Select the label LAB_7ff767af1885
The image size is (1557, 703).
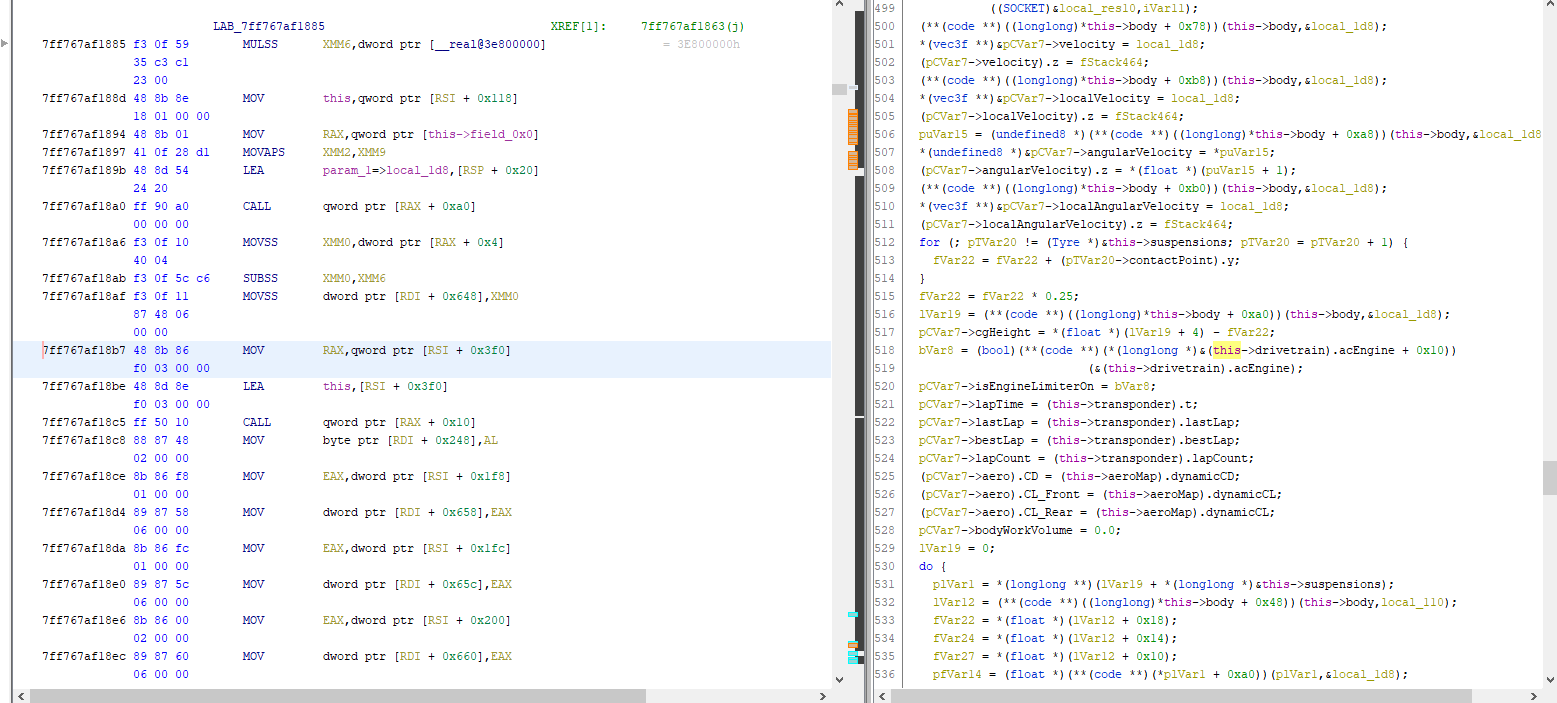click(x=268, y=26)
